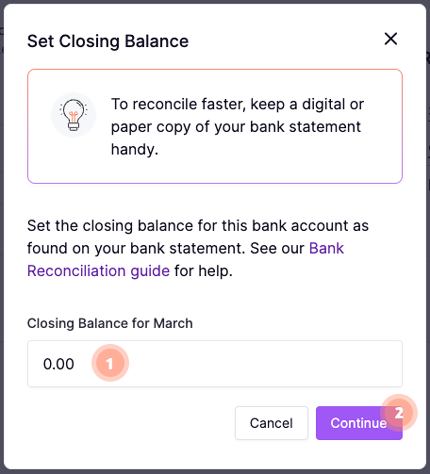
Task: Click the 'Closing Balance for March' label
Action: [x=110, y=323]
